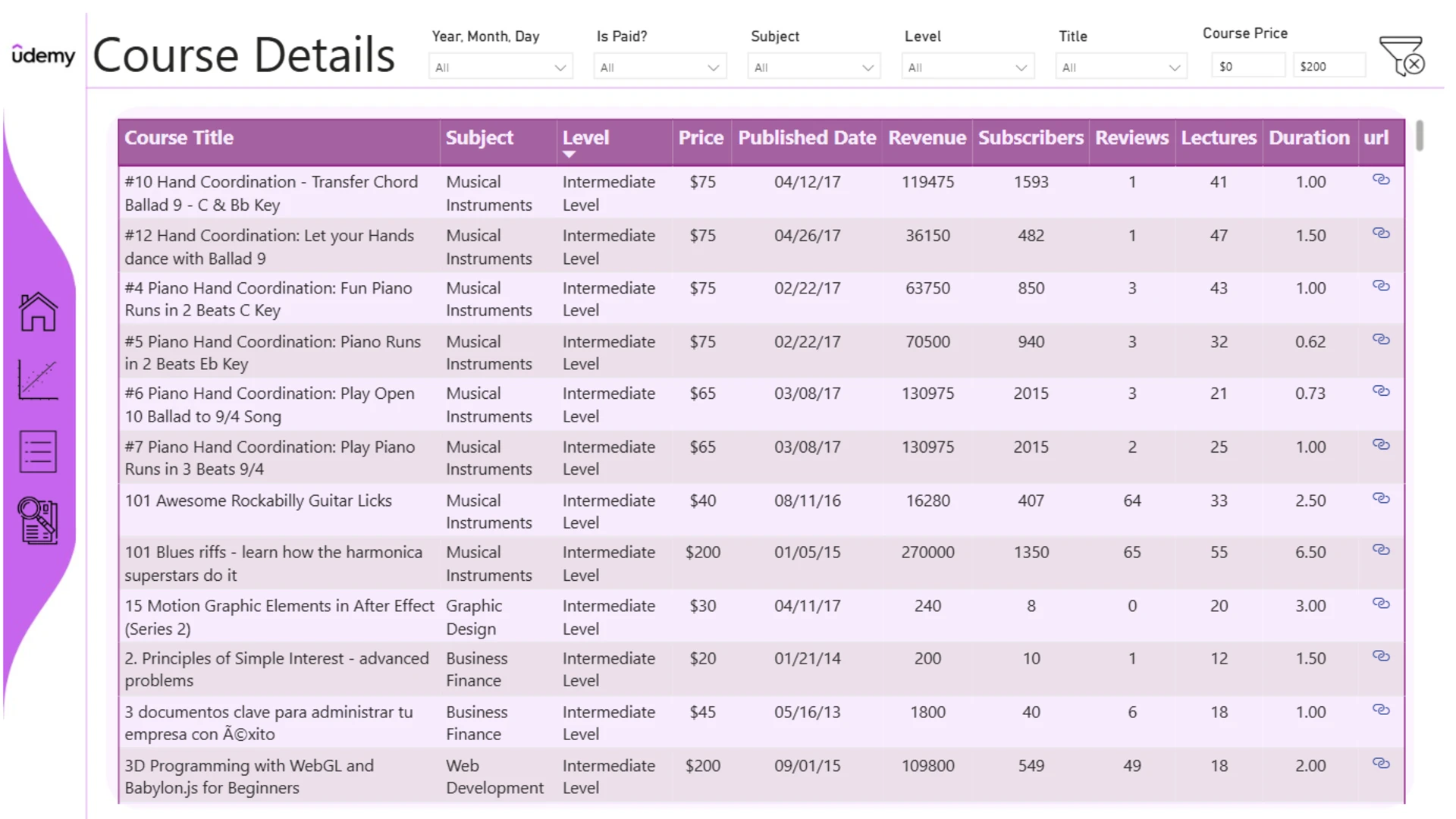1456x819 pixels.
Task: Open the trend chart page icon
Action: click(x=38, y=379)
